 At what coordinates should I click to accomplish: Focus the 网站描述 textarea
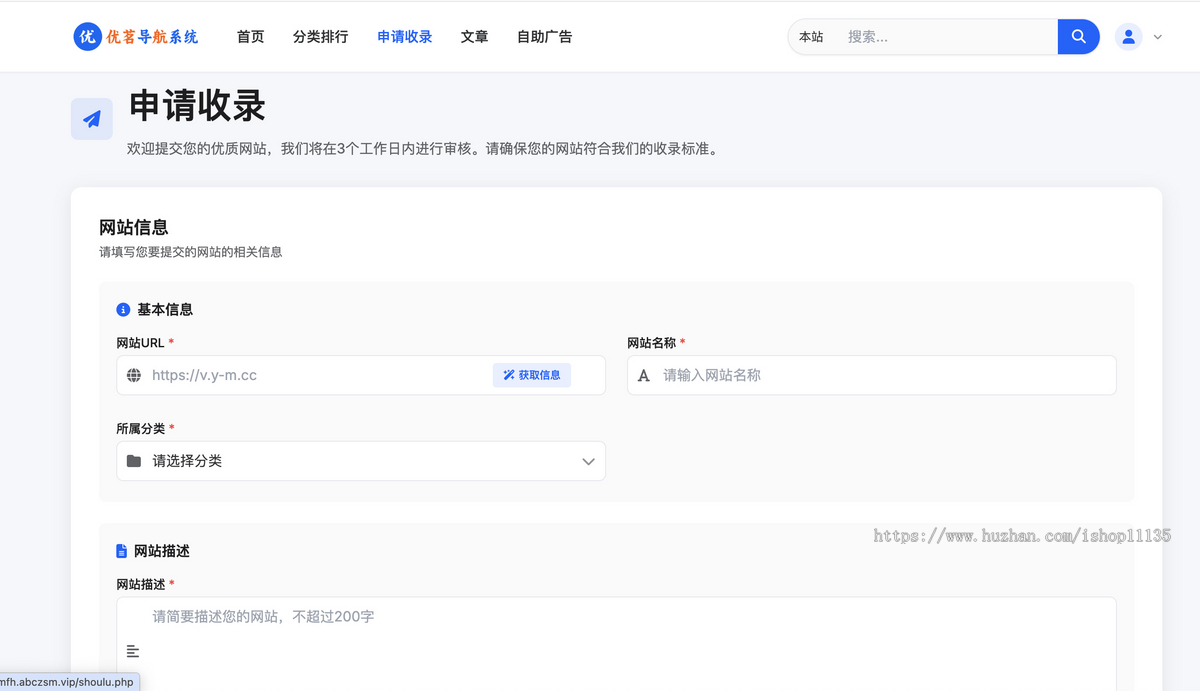tap(616, 644)
